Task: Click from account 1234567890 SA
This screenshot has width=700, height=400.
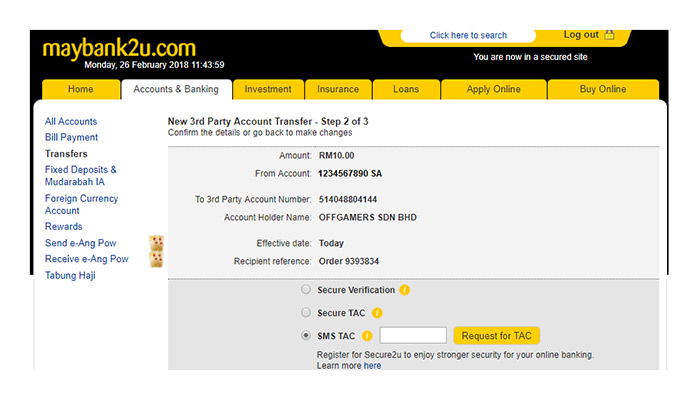Action: [x=350, y=174]
